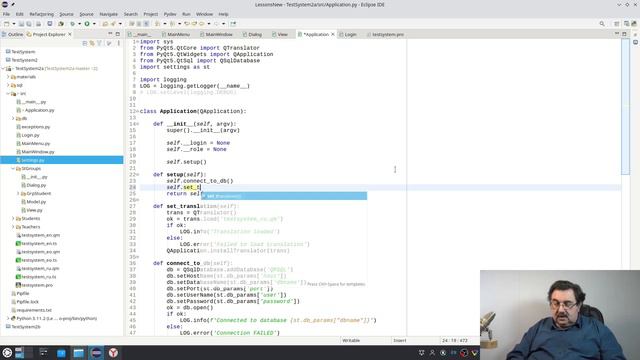Viewport: 640px width, 360px height.
Task: Collapse the src folder
Action: point(8,93)
